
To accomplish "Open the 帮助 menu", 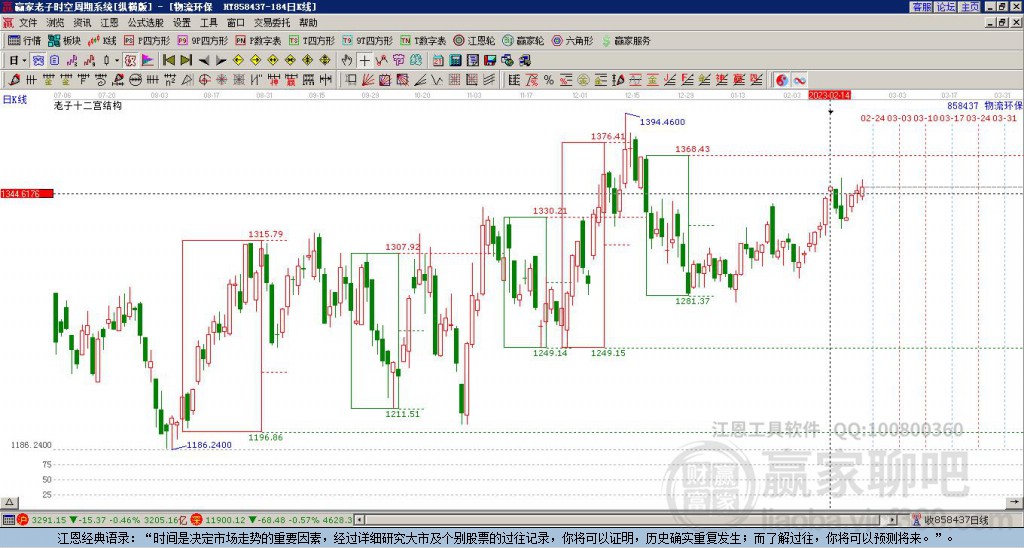I will (x=308, y=23).
